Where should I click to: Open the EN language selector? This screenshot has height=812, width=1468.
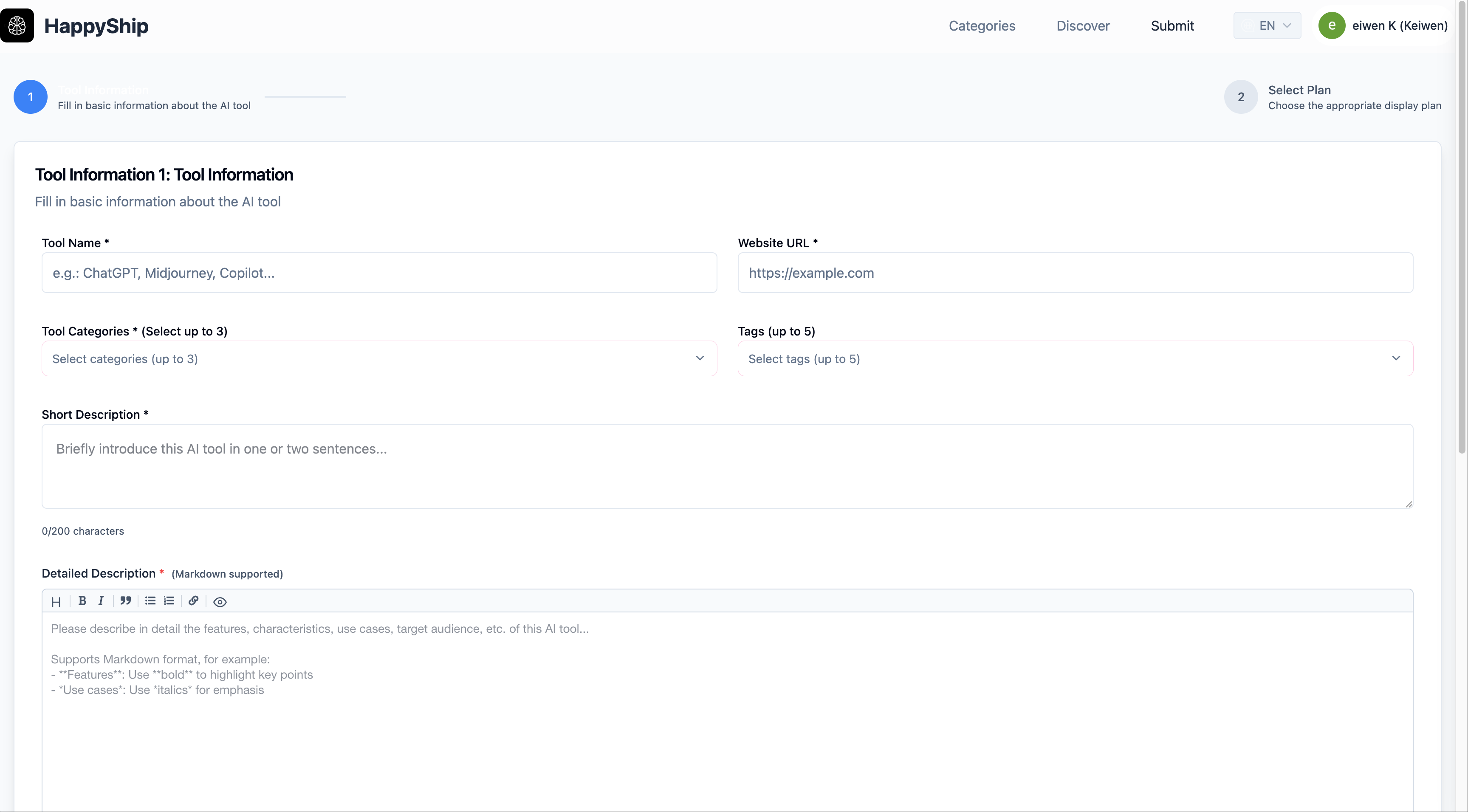tap(1267, 25)
